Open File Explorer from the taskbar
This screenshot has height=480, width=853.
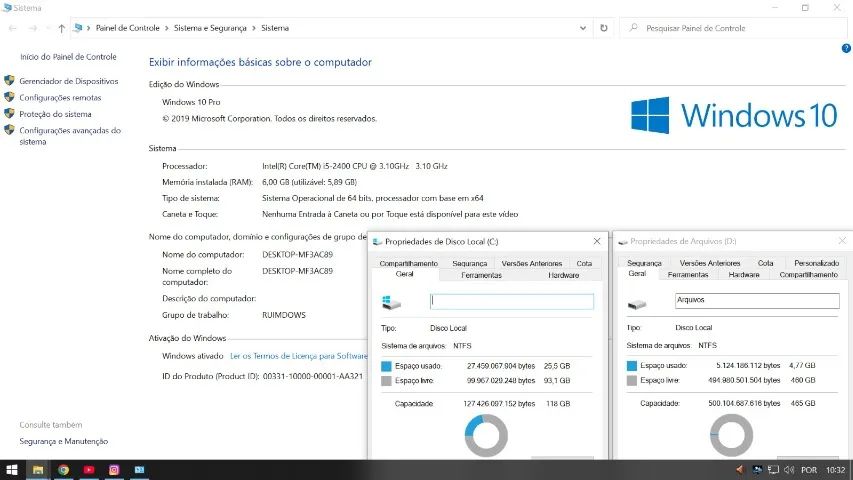tap(38, 470)
